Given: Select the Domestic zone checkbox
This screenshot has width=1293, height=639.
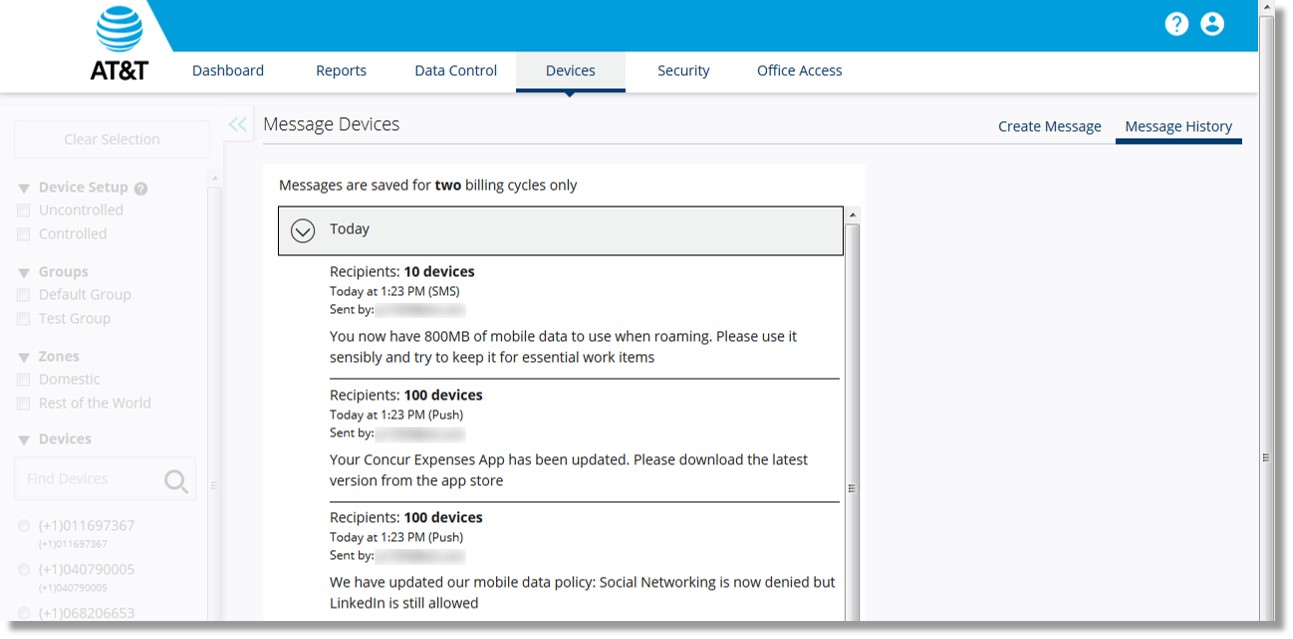Looking at the screenshot, I should (x=23, y=379).
